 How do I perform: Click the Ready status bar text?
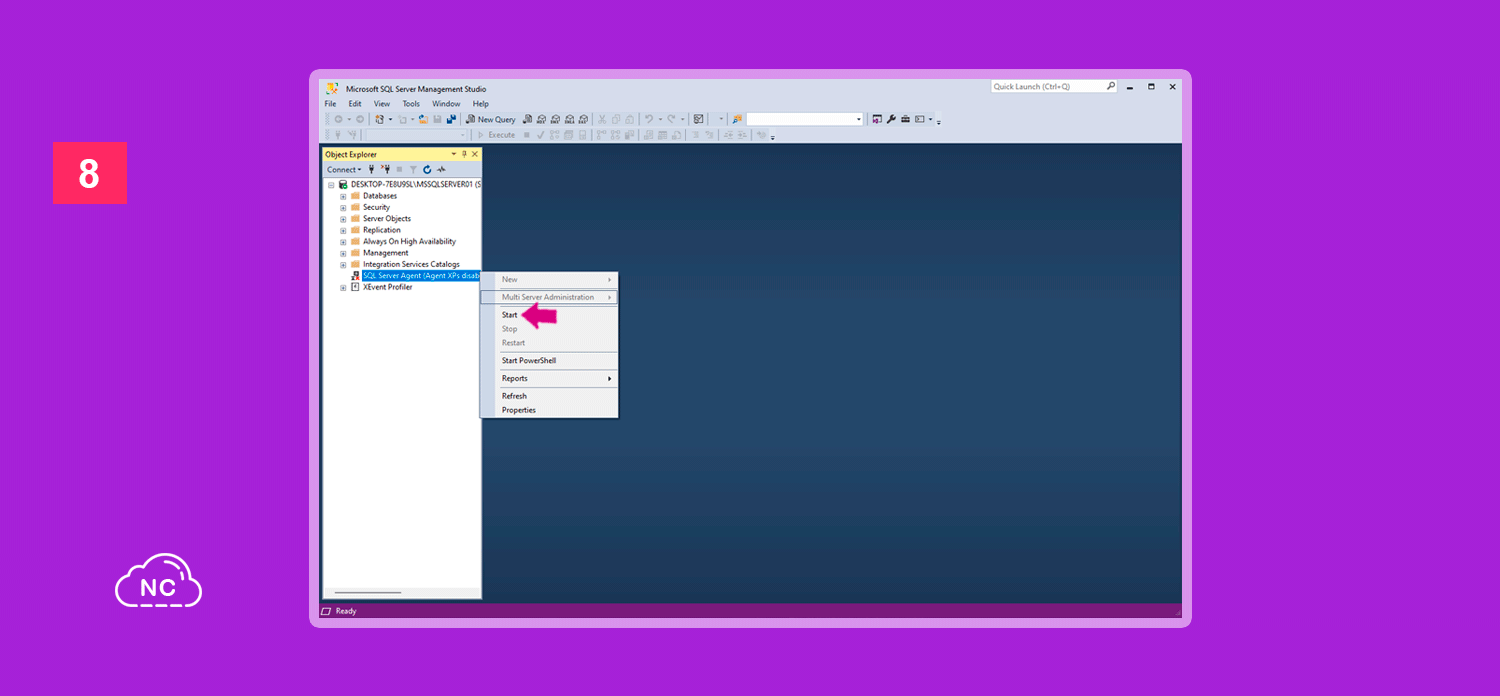(346, 611)
